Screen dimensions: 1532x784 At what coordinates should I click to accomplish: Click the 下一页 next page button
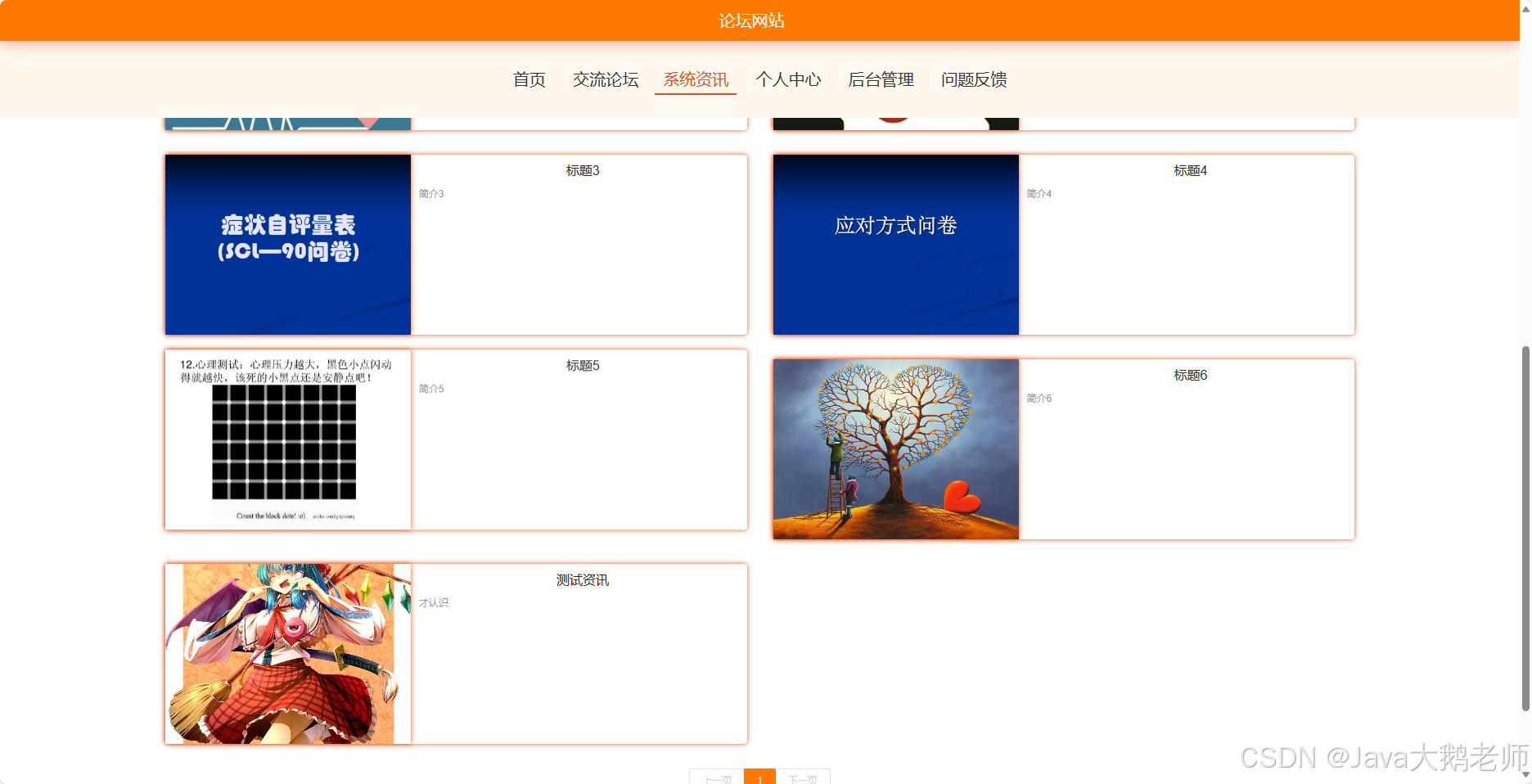point(803,777)
